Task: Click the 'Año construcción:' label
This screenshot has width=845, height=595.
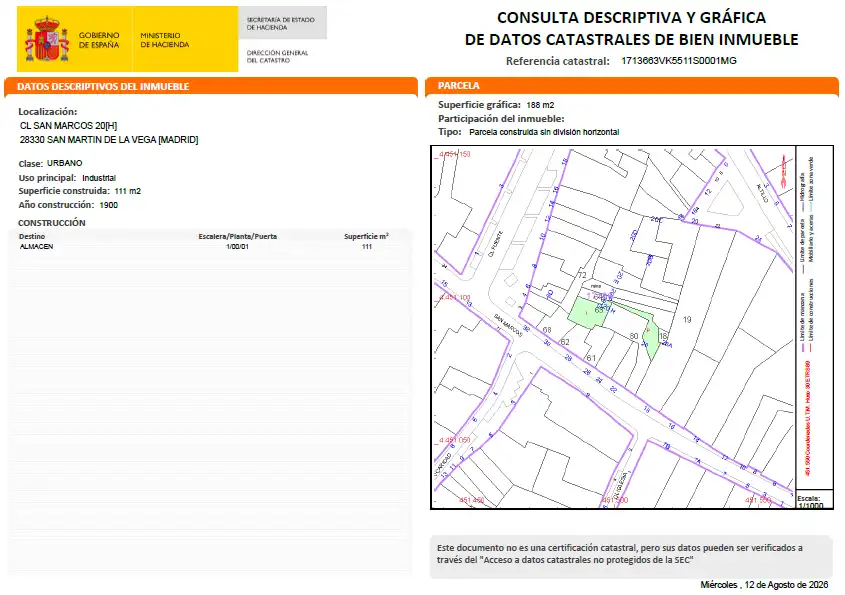Action: 56,205
